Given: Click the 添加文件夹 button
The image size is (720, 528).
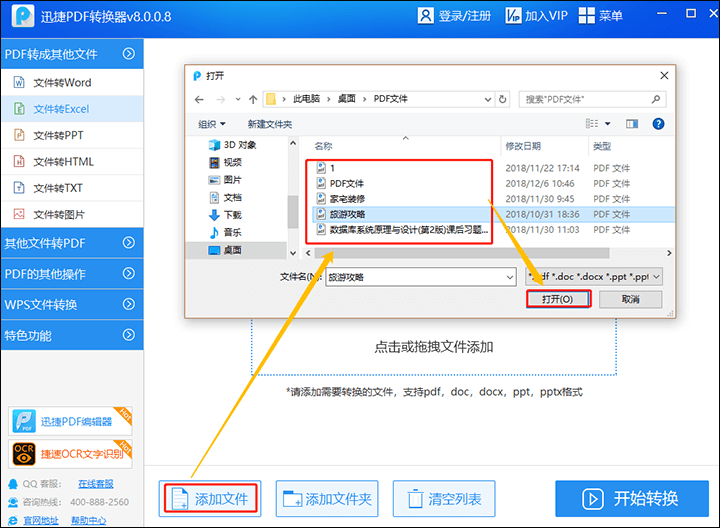Looking at the screenshot, I should pos(327,499).
